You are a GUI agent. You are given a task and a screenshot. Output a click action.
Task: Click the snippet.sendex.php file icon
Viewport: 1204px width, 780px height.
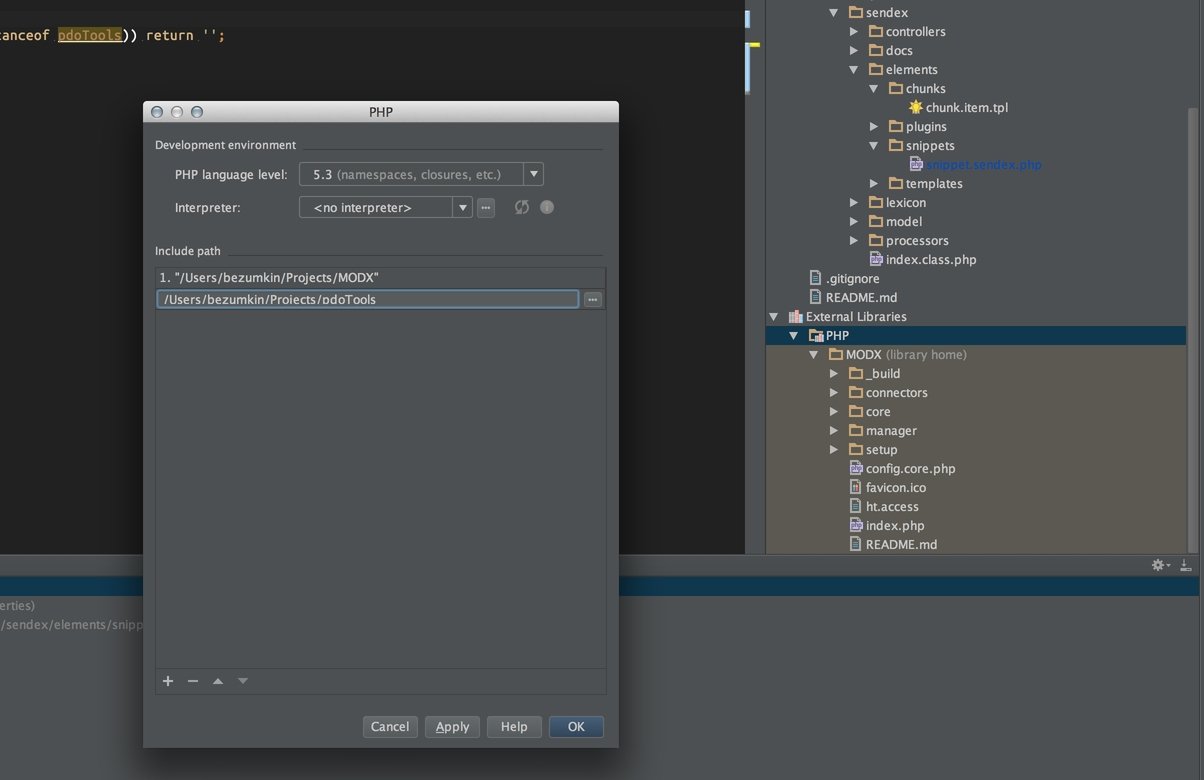(916, 164)
